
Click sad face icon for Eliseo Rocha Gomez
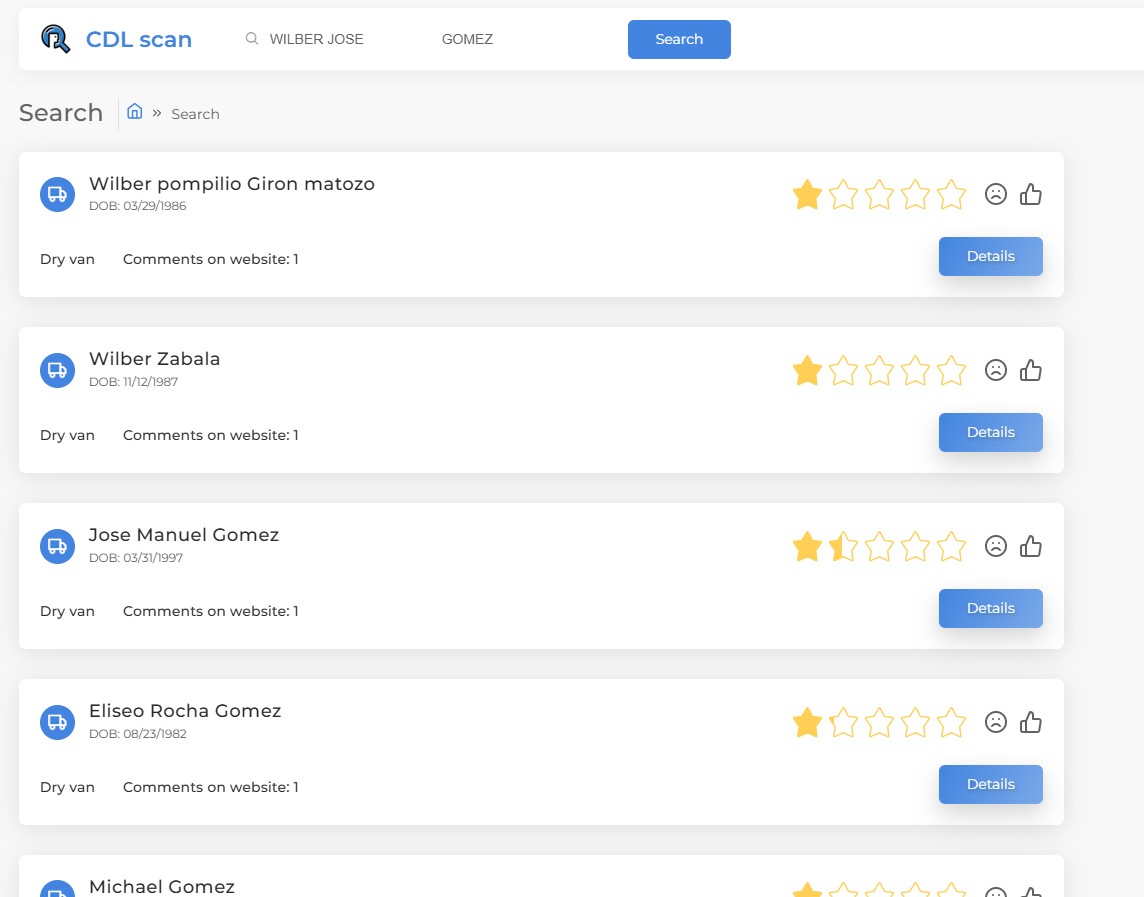coord(995,722)
